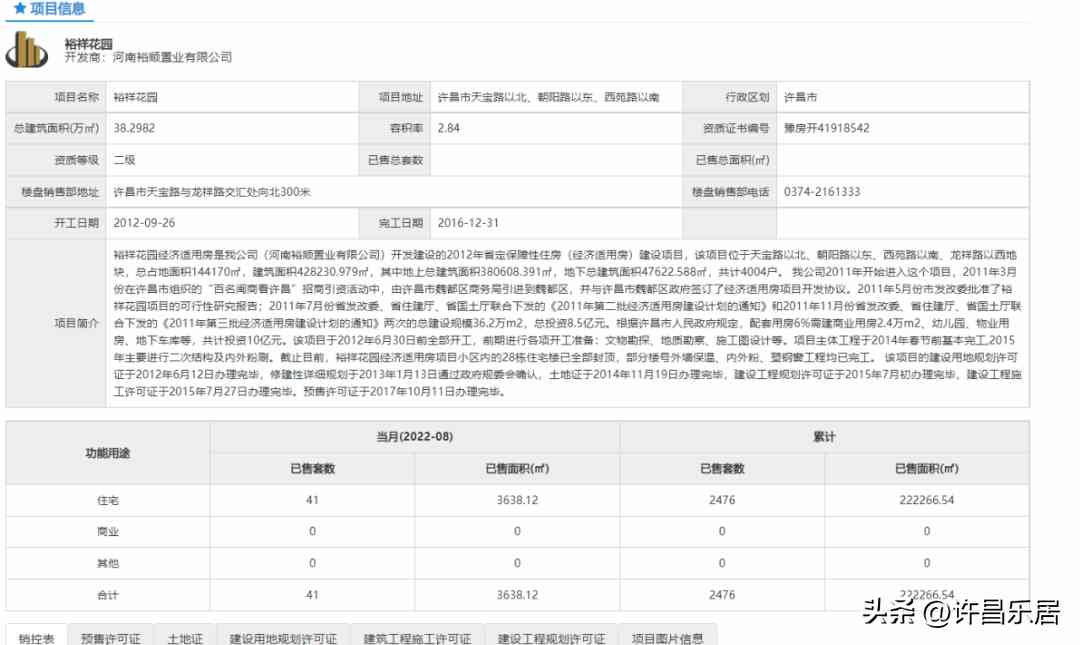Click the certificate number 豫房开41918542
Screen dimensions: 1080x645
pyautogui.click(x=826, y=128)
